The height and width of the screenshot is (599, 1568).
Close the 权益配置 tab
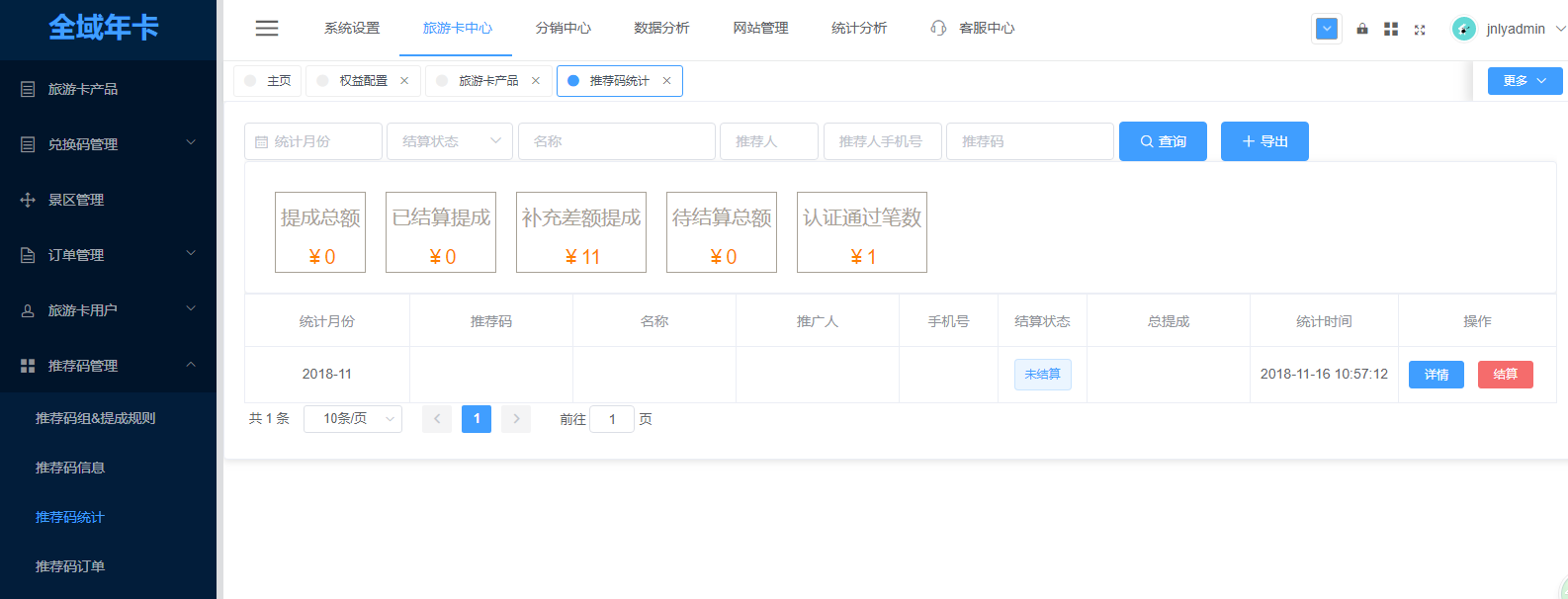[x=404, y=81]
